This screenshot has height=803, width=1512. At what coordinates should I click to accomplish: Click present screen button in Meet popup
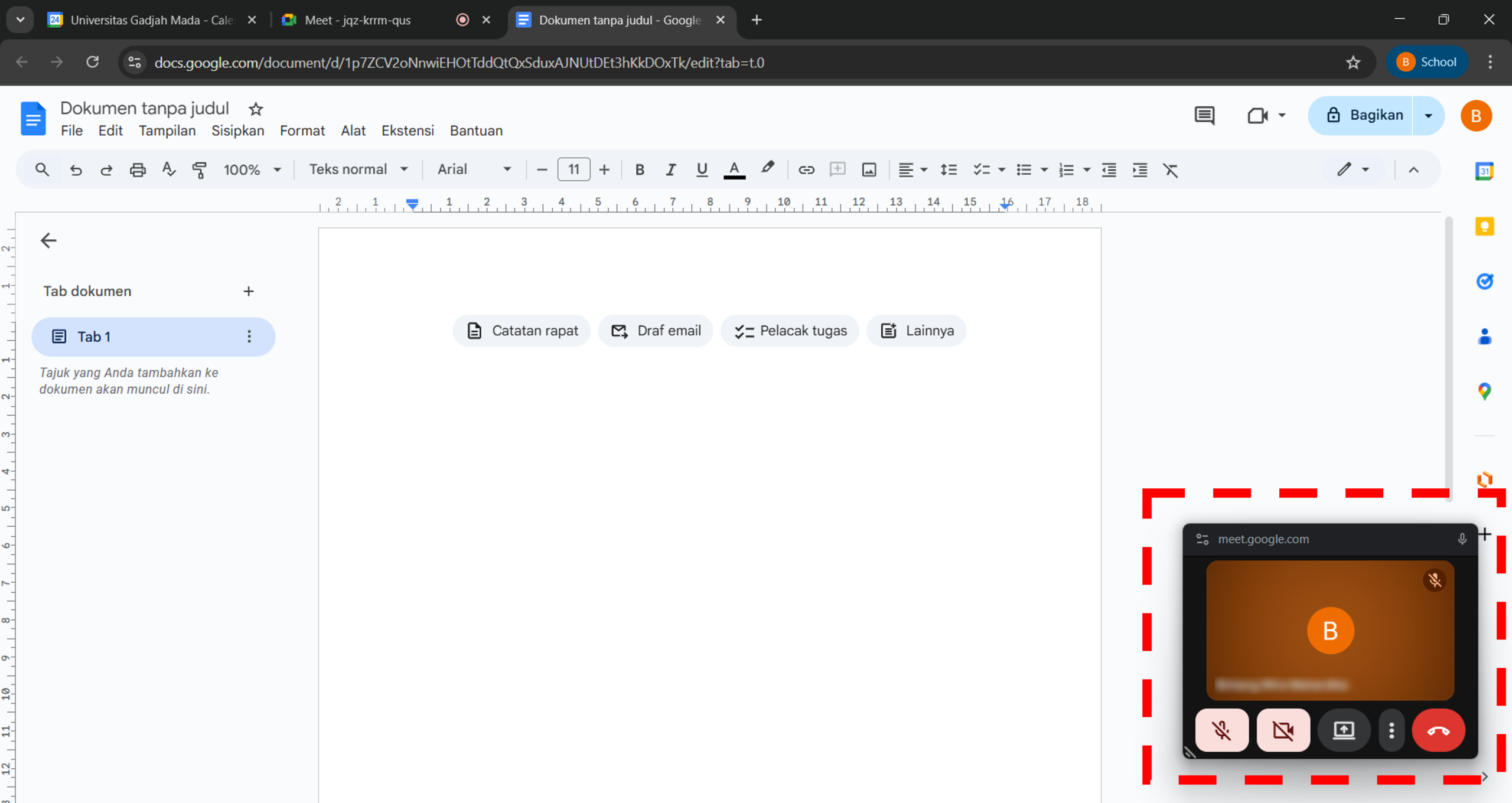(x=1344, y=730)
